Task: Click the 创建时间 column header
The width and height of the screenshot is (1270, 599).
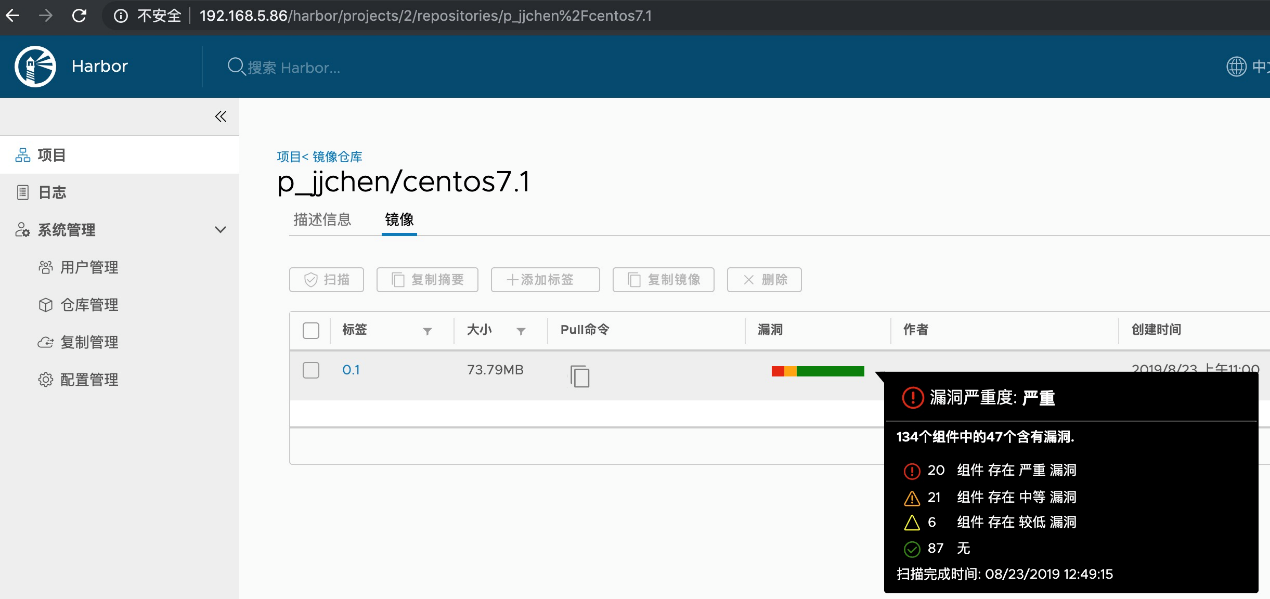Action: pos(1156,330)
